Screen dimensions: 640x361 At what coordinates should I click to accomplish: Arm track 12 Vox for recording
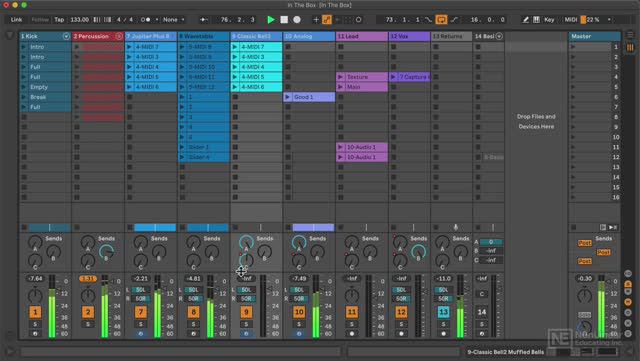coord(401,334)
